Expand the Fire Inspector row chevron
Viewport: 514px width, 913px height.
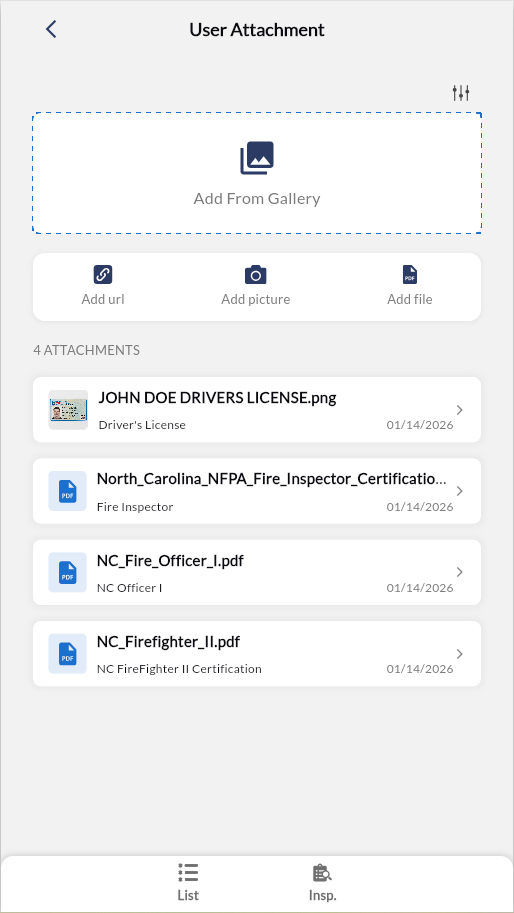[x=460, y=491]
